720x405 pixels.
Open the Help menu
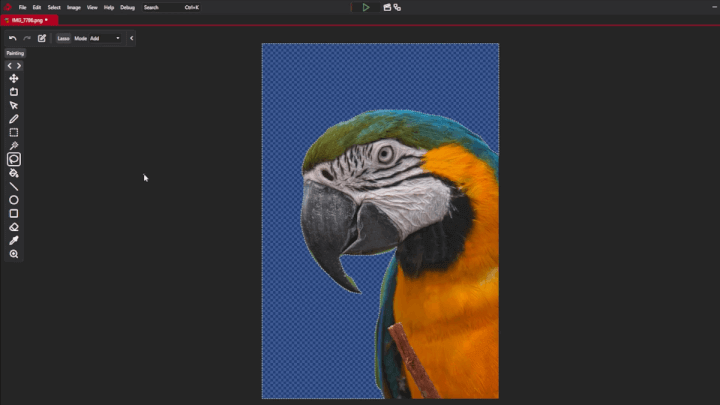[x=109, y=7]
